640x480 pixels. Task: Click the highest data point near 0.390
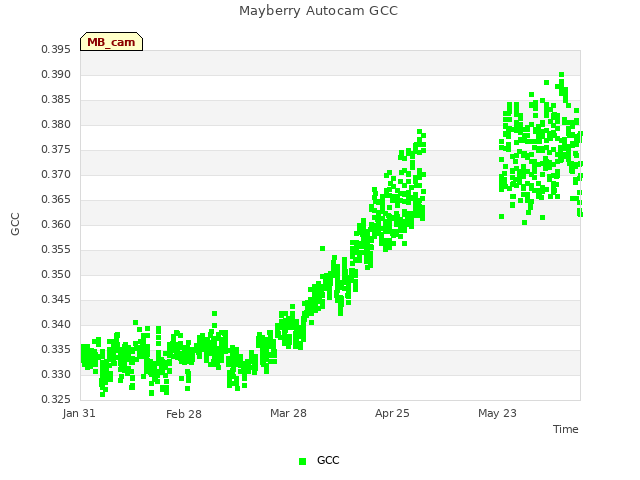point(562,75)
